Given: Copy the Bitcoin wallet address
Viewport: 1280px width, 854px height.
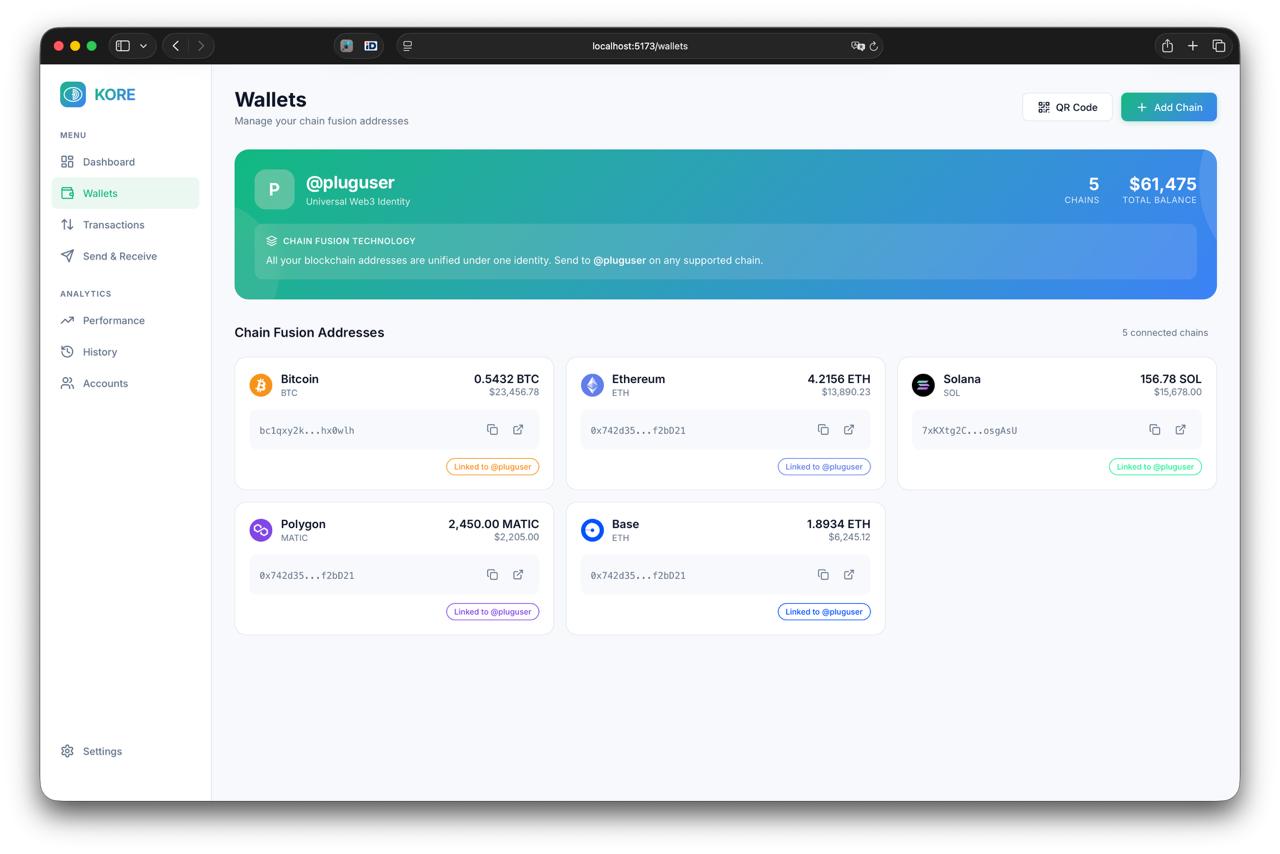Looking at the screenshot, I should [492, 430].
